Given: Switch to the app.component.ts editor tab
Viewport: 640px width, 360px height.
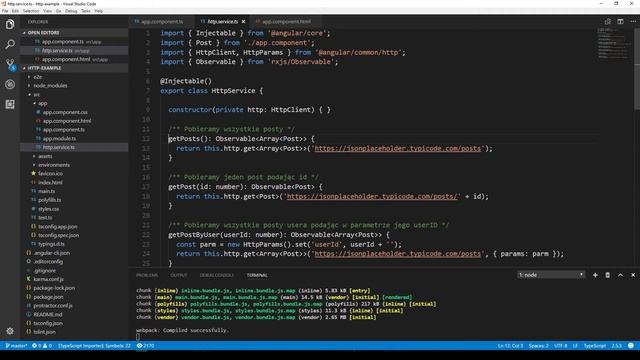Looking at the screenshot, I should point(162,22).
